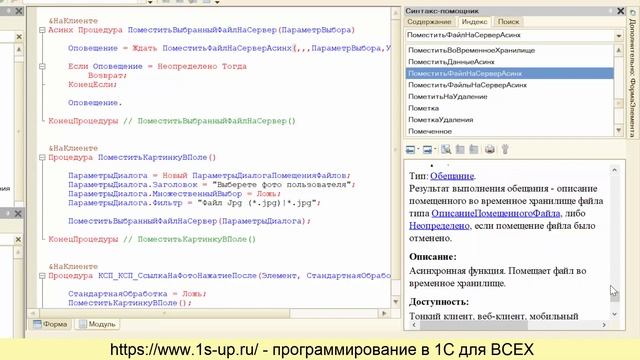The width and height of the screenshot is (640, 360).
Task: Open the index search combo box dropdown arrow
Action: (x=619, y=36)
